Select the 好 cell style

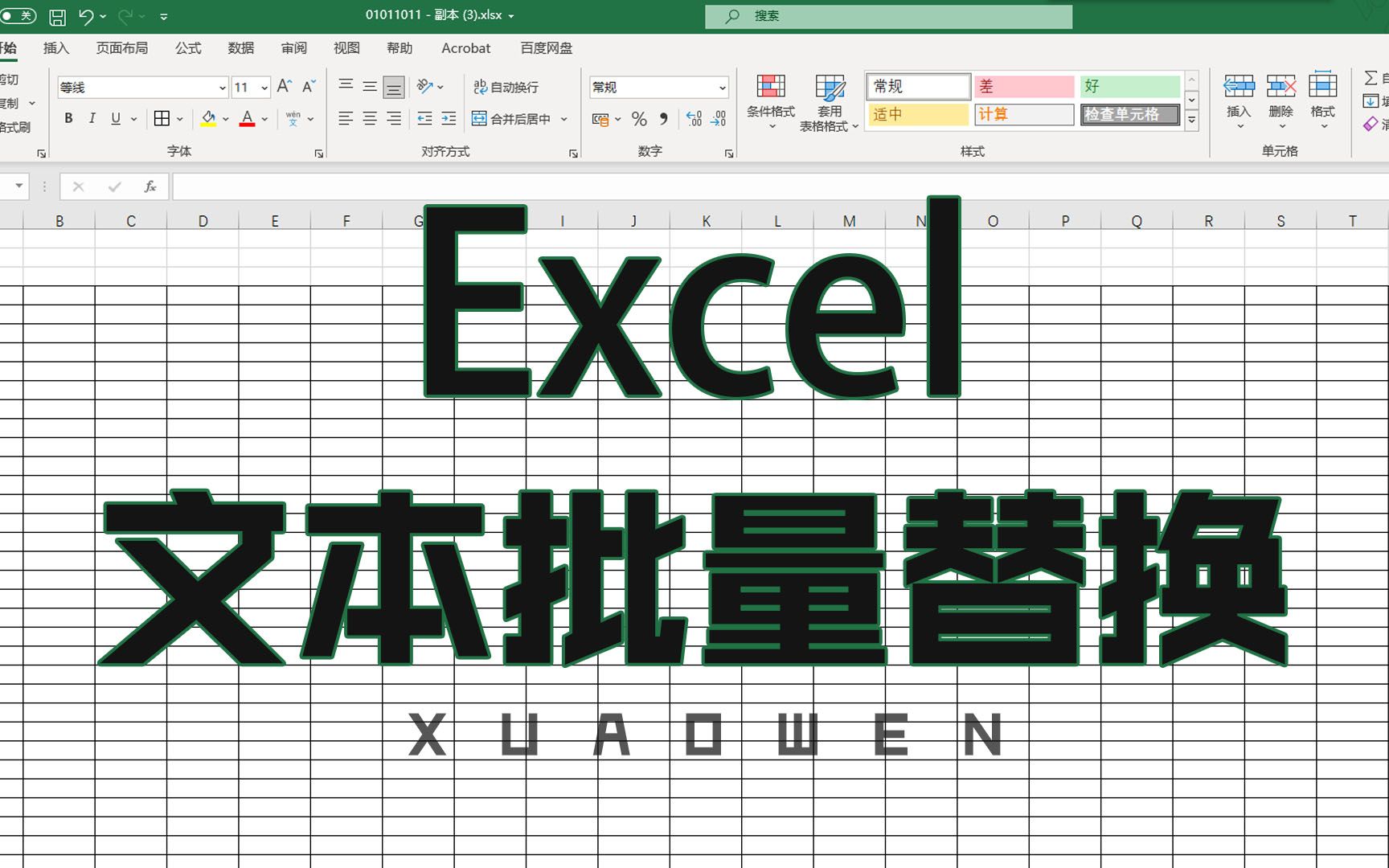(x=1130, y=86)
